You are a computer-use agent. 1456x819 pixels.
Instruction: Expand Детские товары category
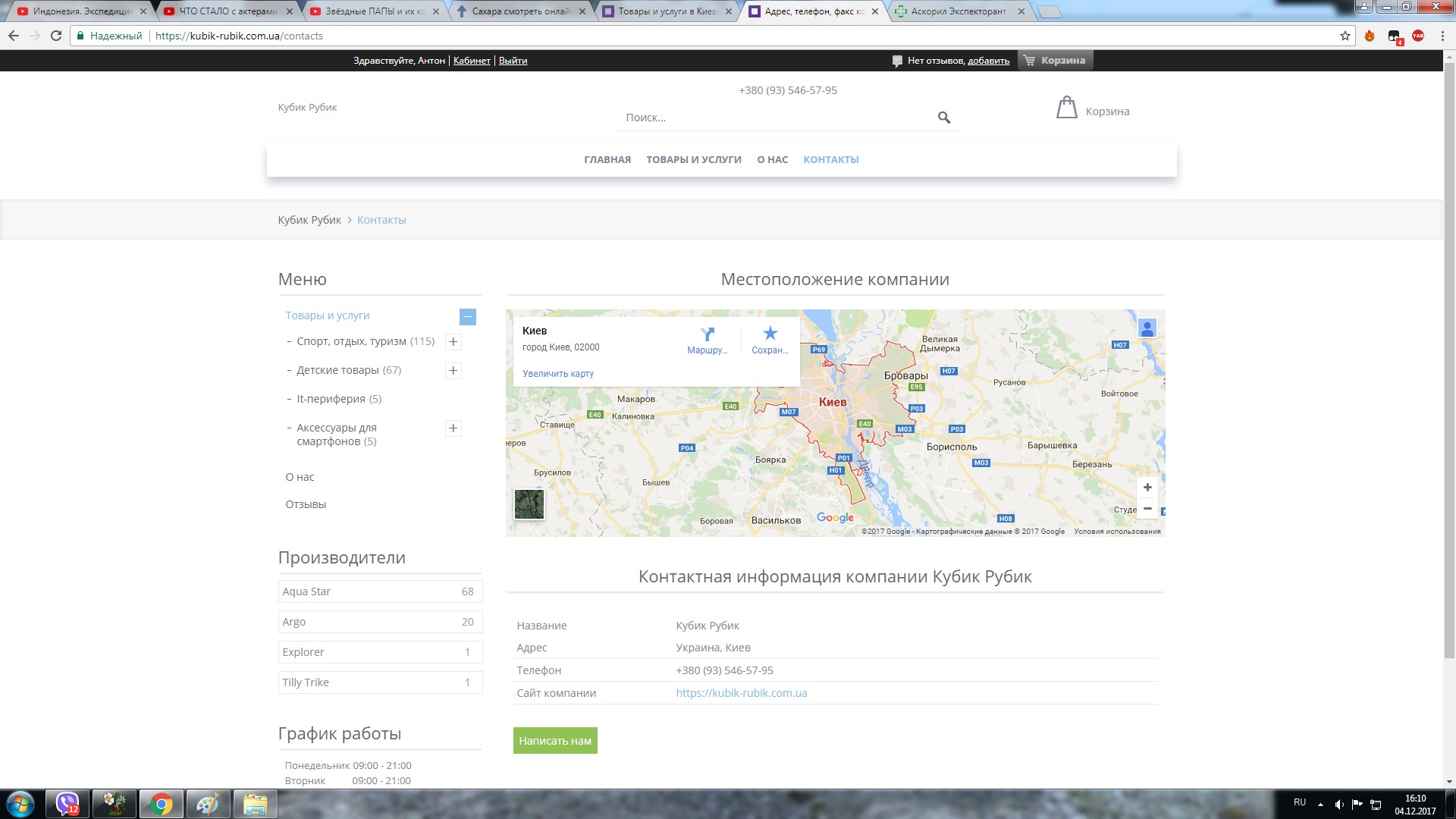(x=453, y=371)
